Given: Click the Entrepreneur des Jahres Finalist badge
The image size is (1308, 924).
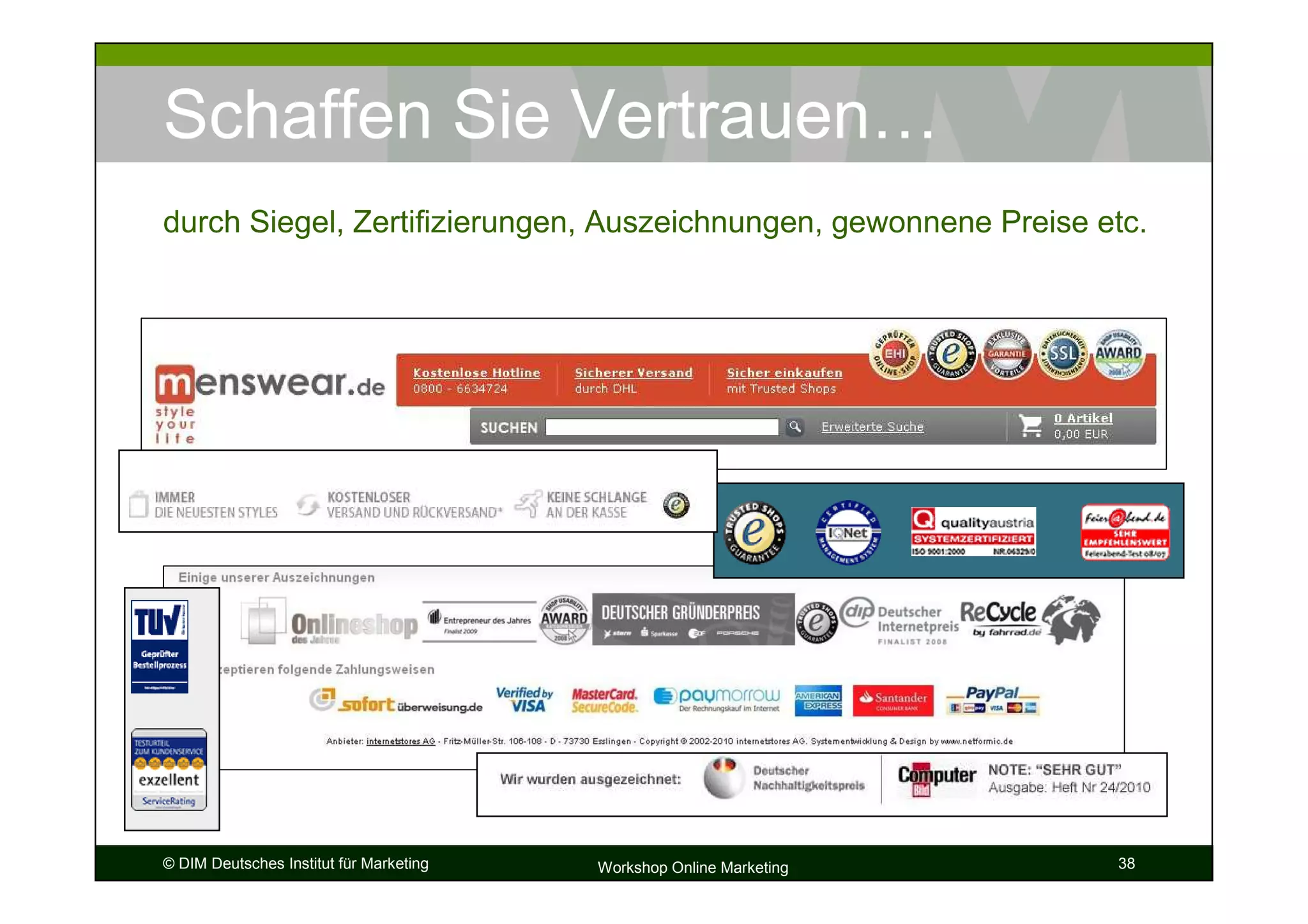Looking at the screenshot, I should click(x=479, y=621).
